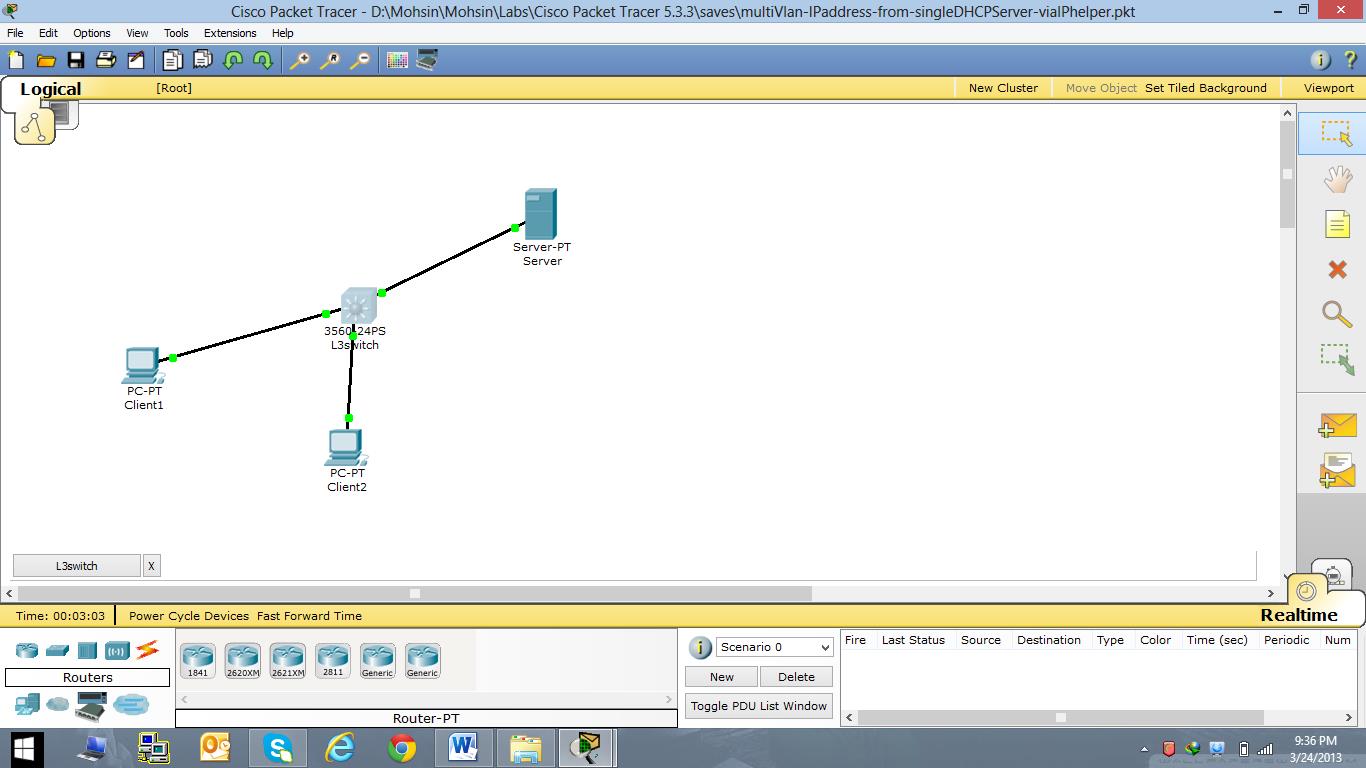Switch to the Logical workspace tab

(x=50, y=89)
